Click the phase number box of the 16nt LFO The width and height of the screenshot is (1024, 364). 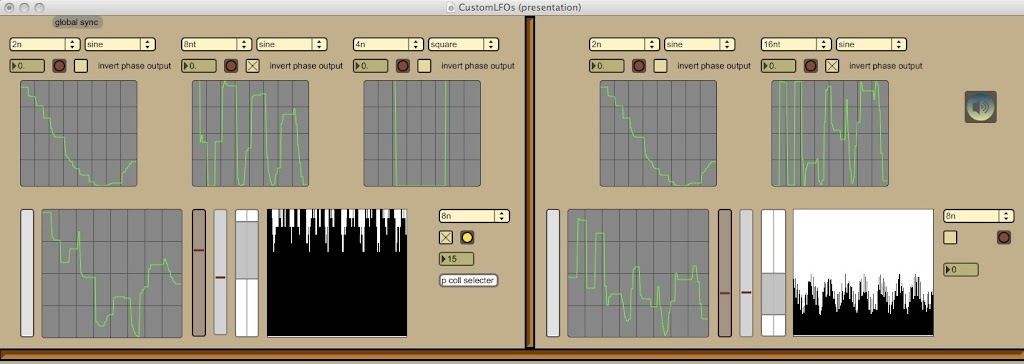click(778, 66)
